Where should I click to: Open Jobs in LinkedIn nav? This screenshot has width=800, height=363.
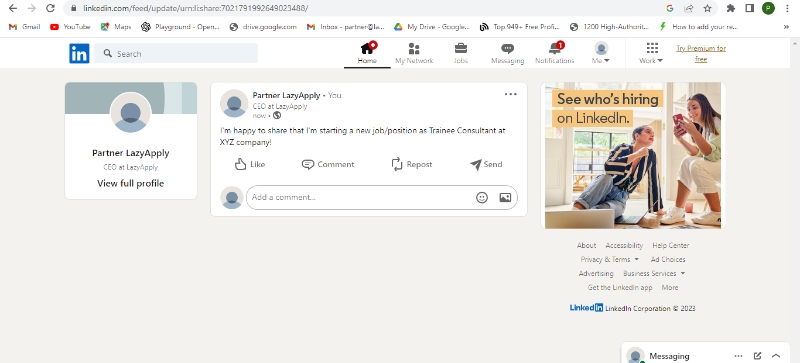point(461,54)
